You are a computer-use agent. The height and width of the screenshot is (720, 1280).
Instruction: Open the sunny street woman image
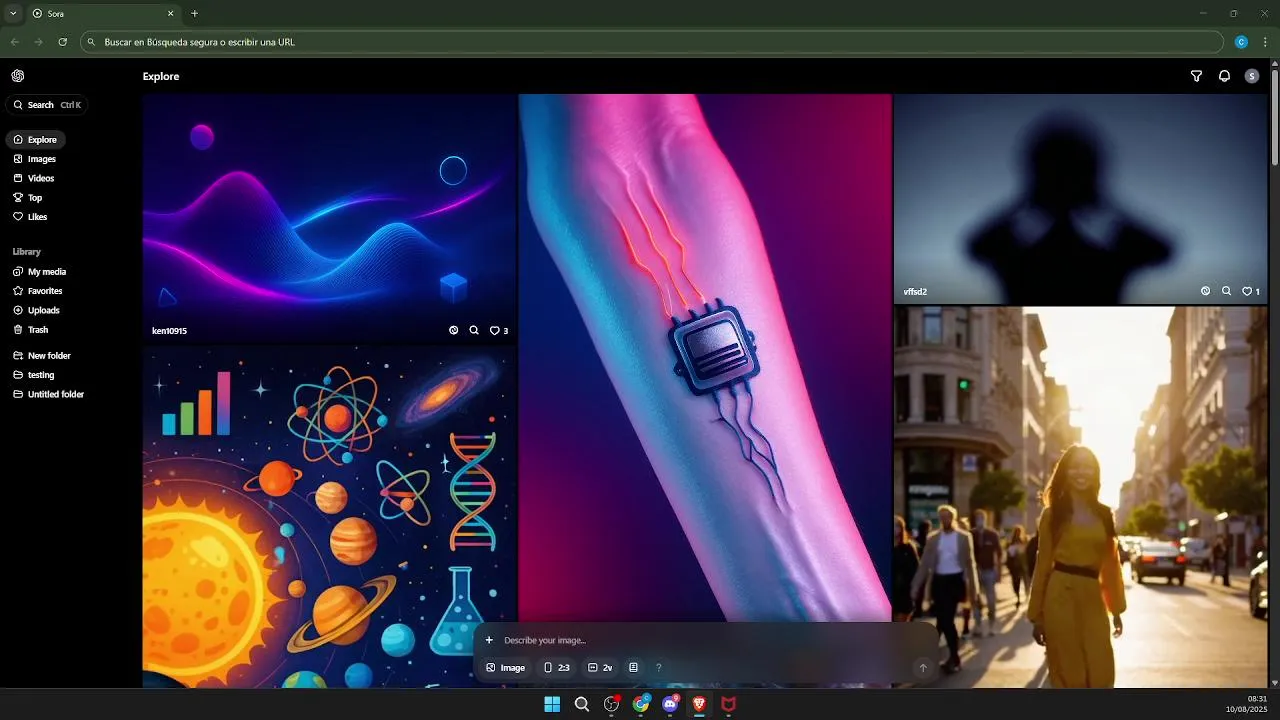point(1080,497)
